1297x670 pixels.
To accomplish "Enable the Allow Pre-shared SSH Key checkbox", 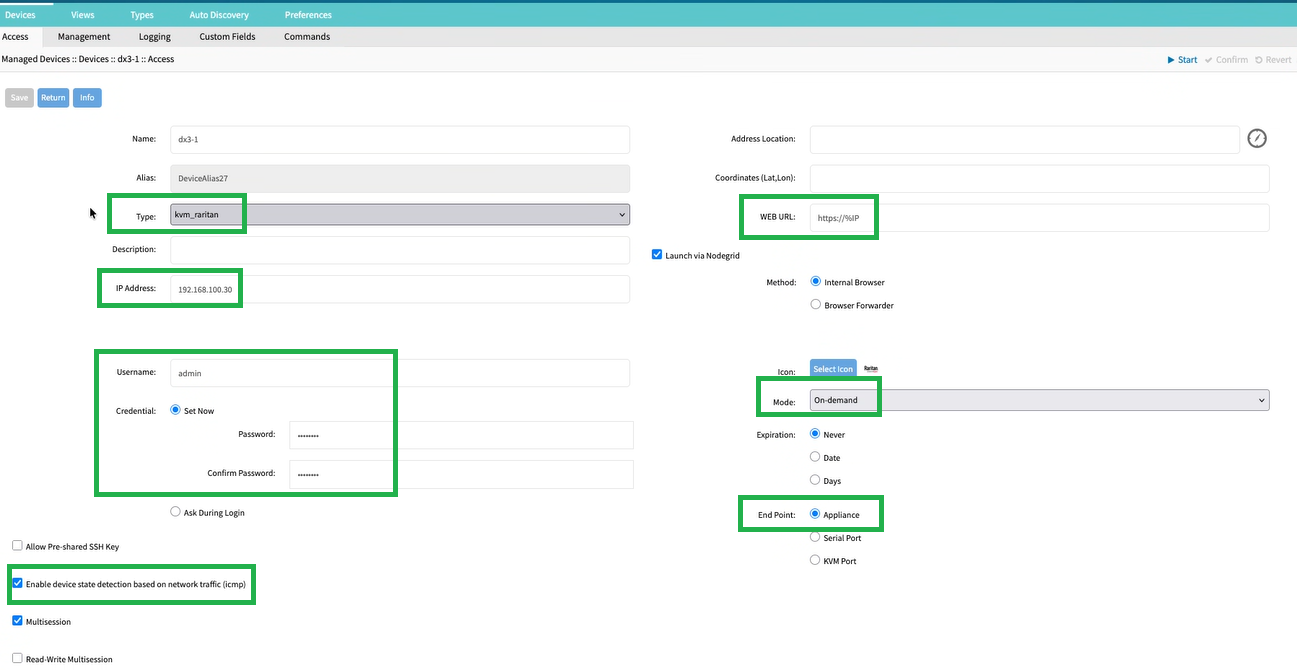I will pyautogui.click(x=17, y=546).
